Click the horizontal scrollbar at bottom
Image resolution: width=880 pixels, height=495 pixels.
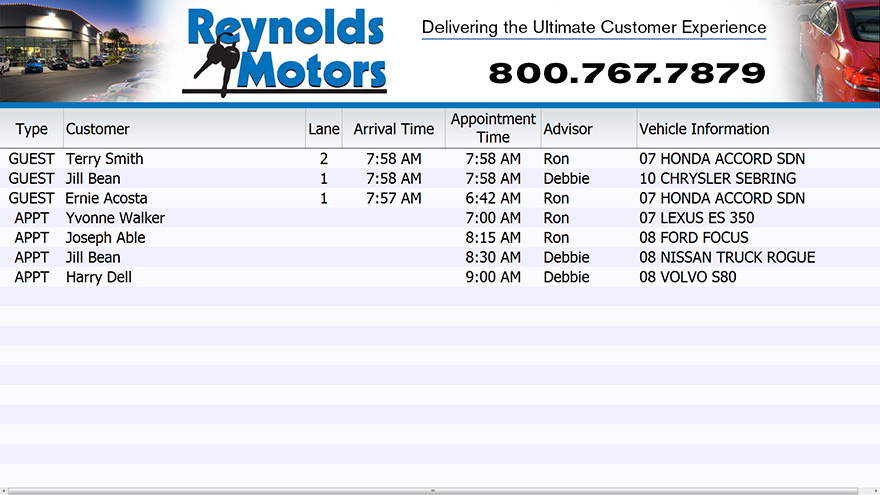433,491
